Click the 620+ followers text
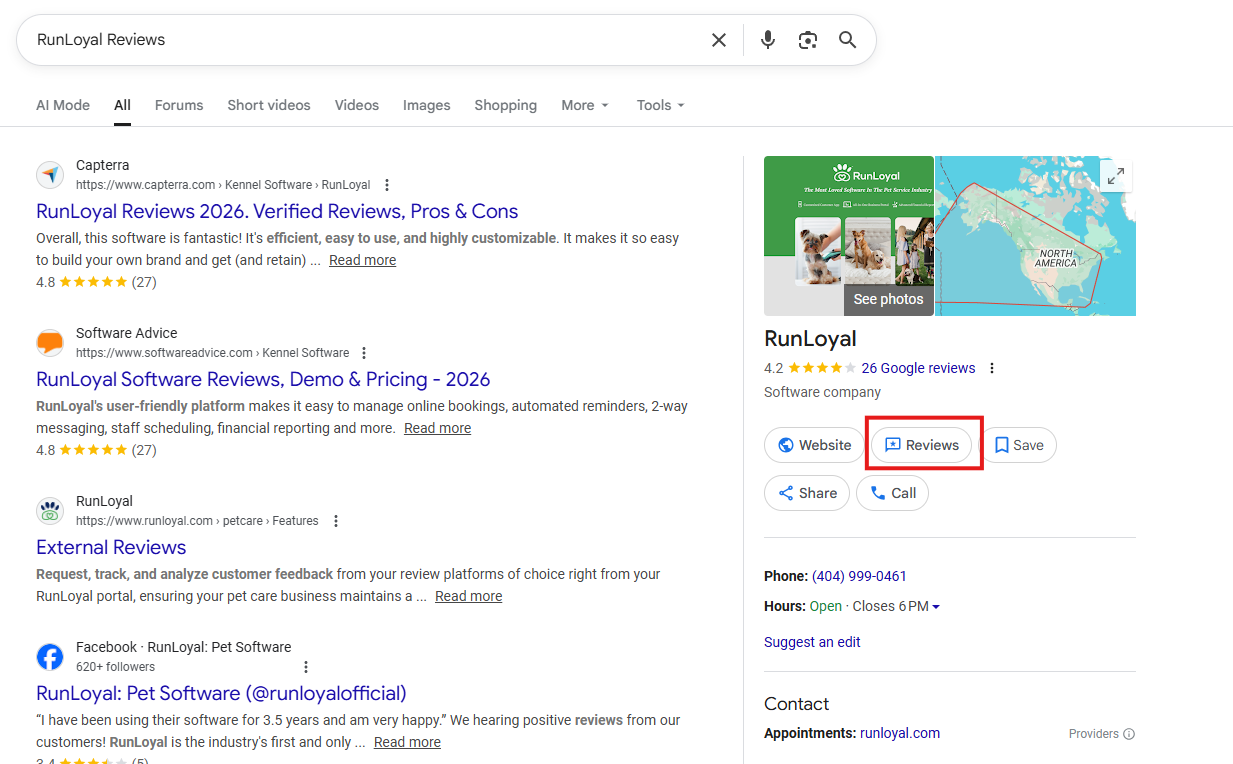Image resolution: width=1233 pixels, height=764 pixels. coord(115,667)
